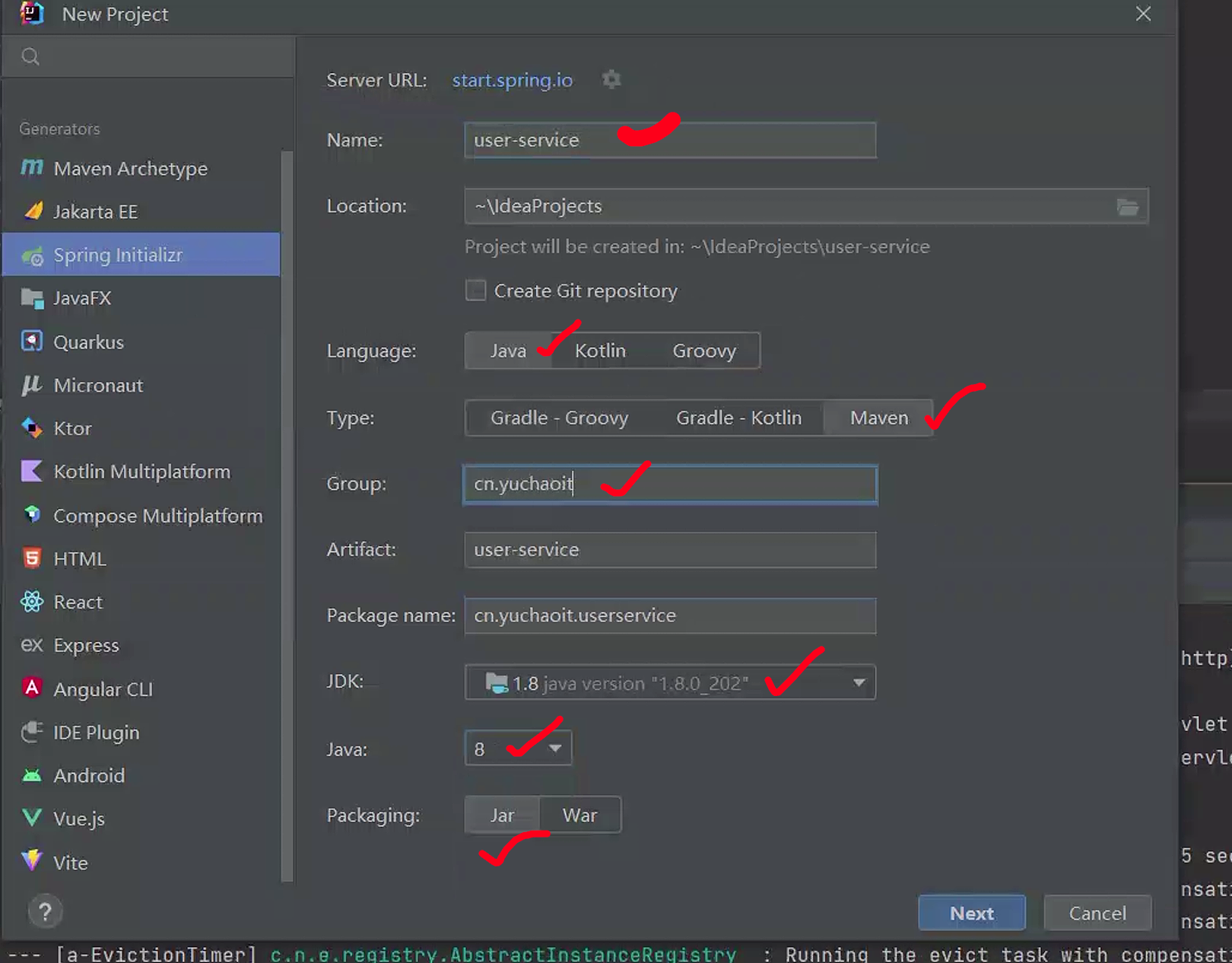Enable Create Git repository checkbox
Image resolution: width=1232 pixels, height=963 pixels.
coord(476,291)
